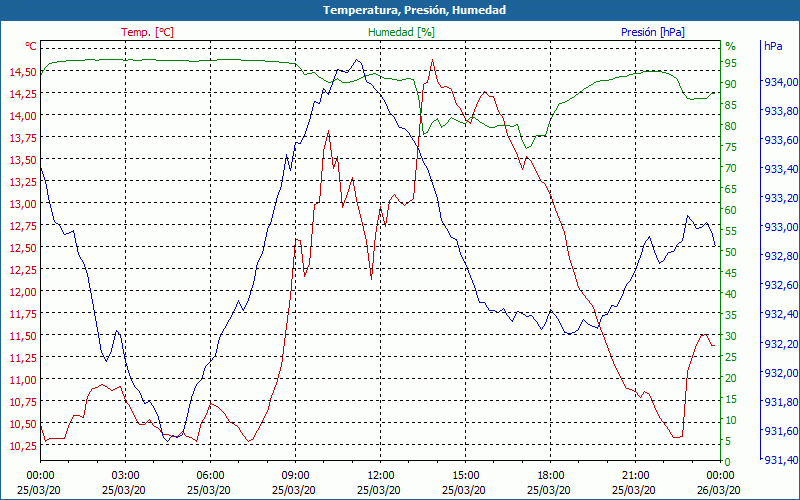This screenshot has width=800, height=500.
Task: Click the 25/03/20 date under 12:00
Action: pos(379,490)
